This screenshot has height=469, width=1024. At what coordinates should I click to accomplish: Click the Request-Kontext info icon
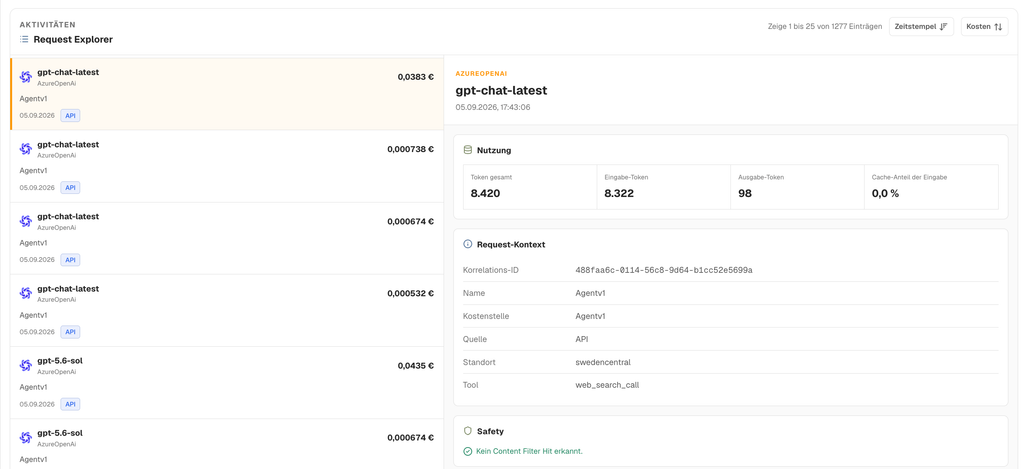click(467, 244)
